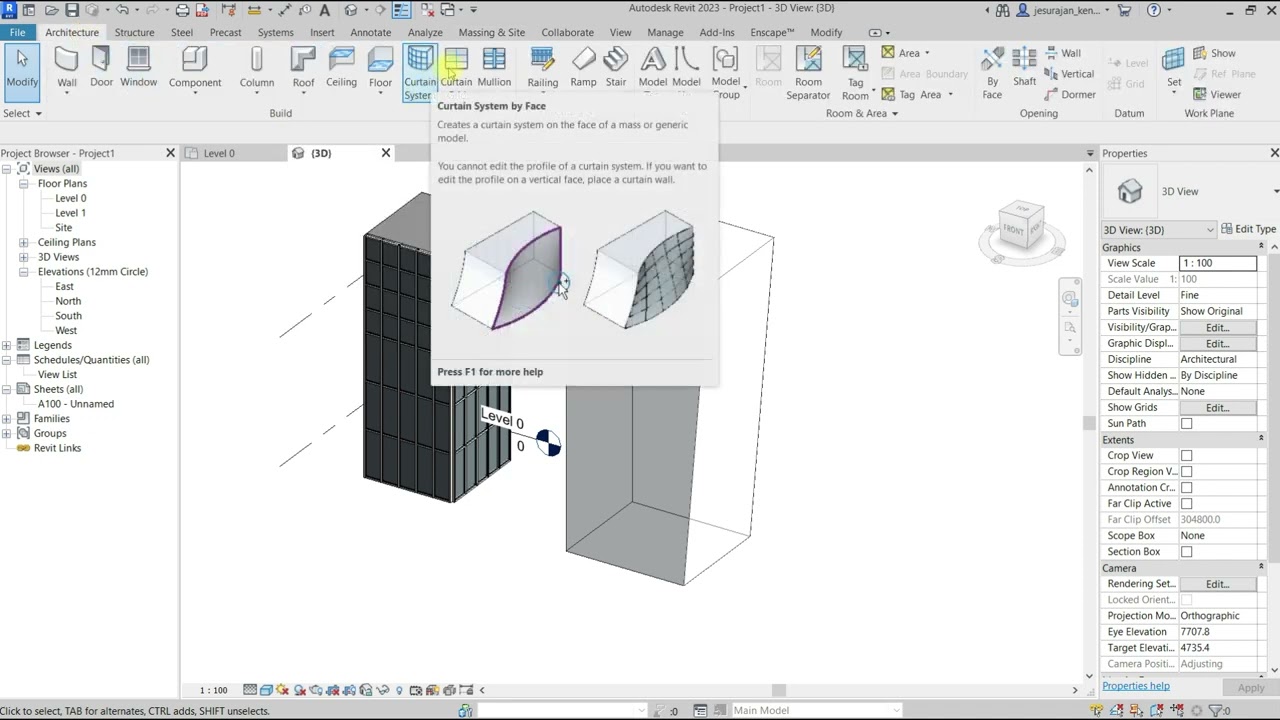Select the Window tool
This screenshot has width=1280, height=720.
coord(138,68)
